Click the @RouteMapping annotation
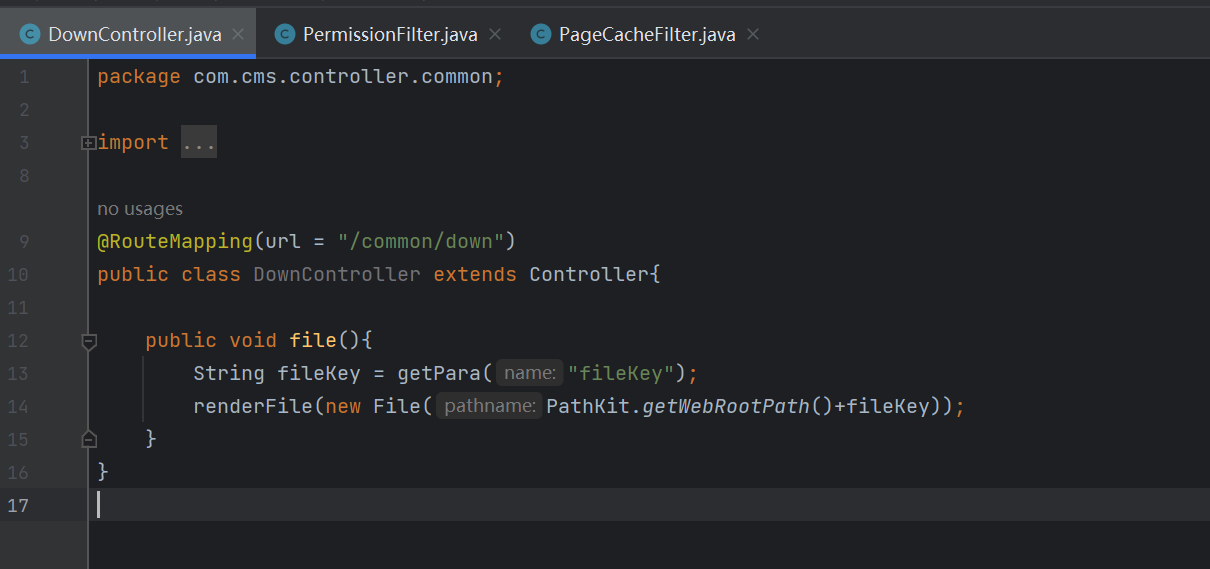The height and width of the screenshot is (569, 1210). pos(175,241)
